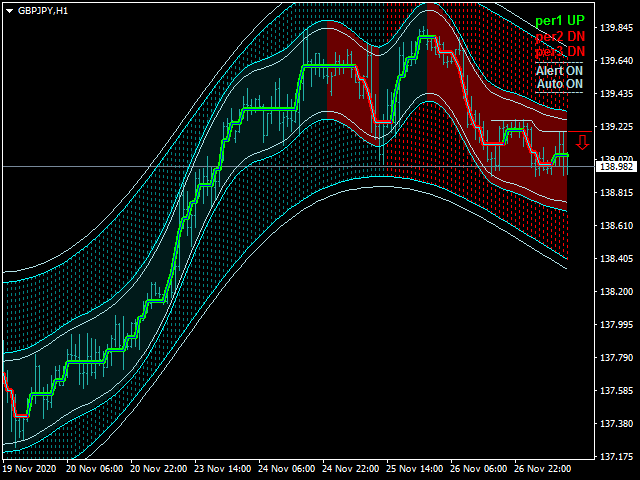Click the 24 Nov 06:00 time label
Screen dimensions: 640x480
point(287,469)
